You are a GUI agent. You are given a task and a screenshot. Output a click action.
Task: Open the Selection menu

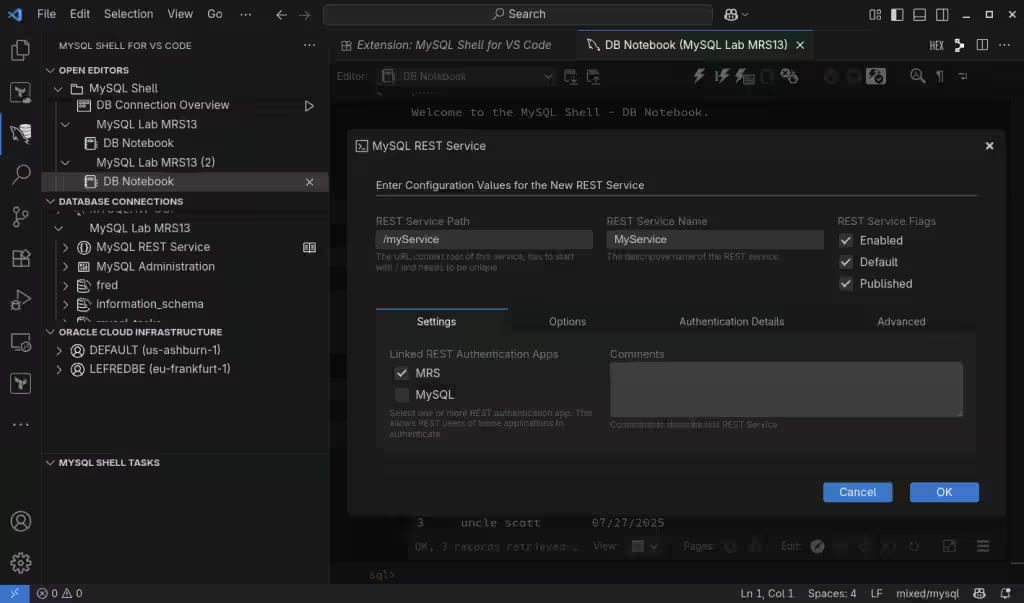128,14
